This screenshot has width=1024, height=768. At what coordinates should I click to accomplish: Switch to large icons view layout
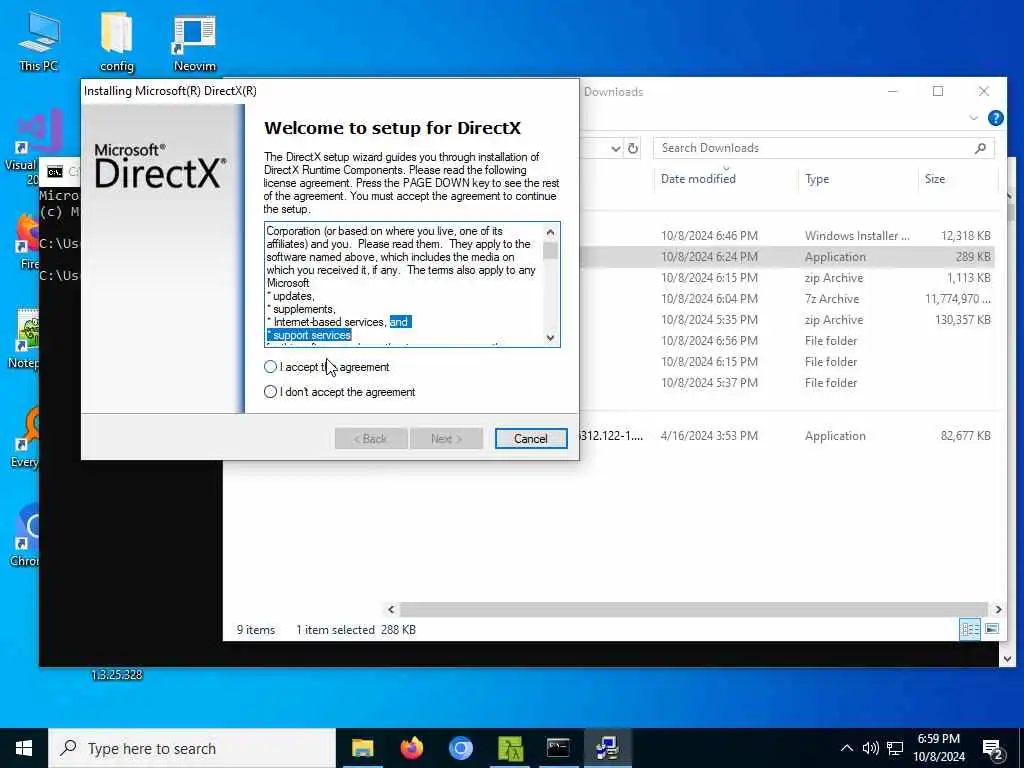(992, 630)
